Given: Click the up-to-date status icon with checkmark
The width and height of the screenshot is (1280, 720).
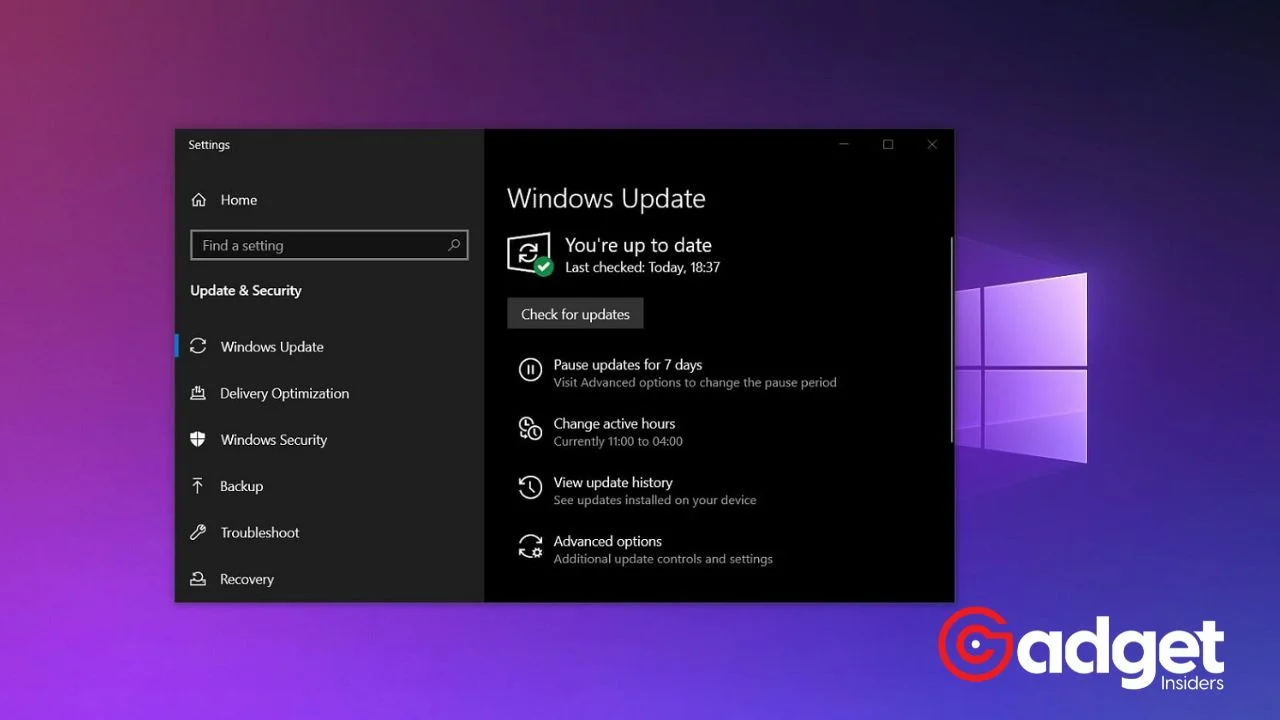Looking at the screenshot, I should click(530, 254).
